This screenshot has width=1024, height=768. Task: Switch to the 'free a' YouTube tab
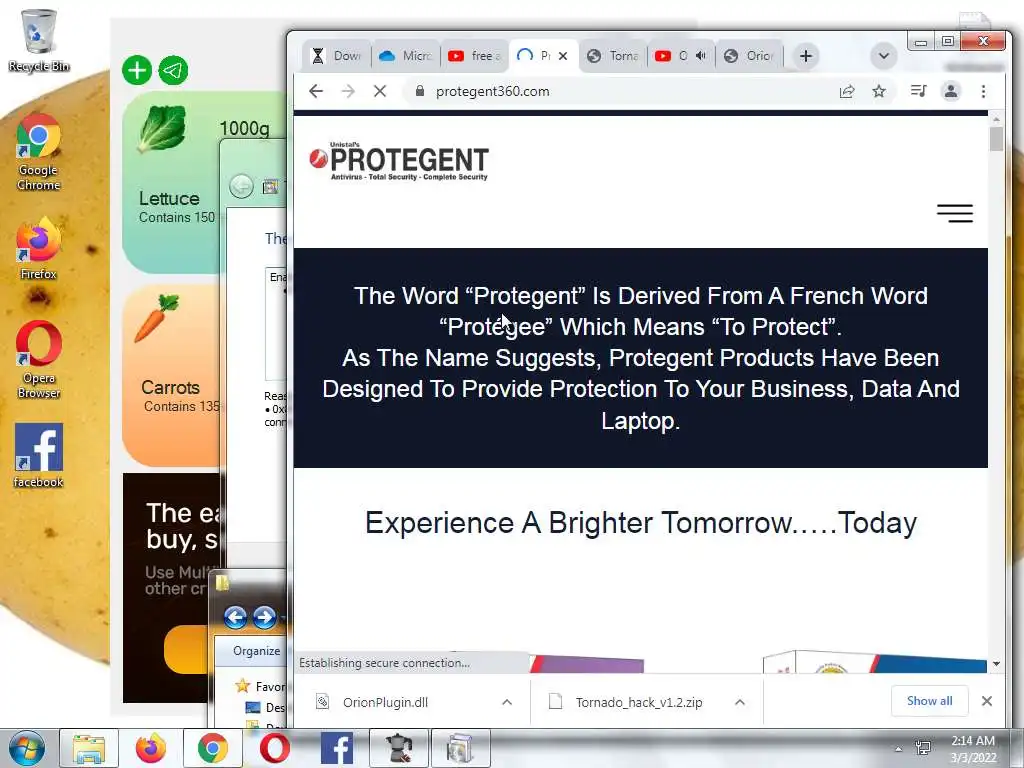point(475,56)
